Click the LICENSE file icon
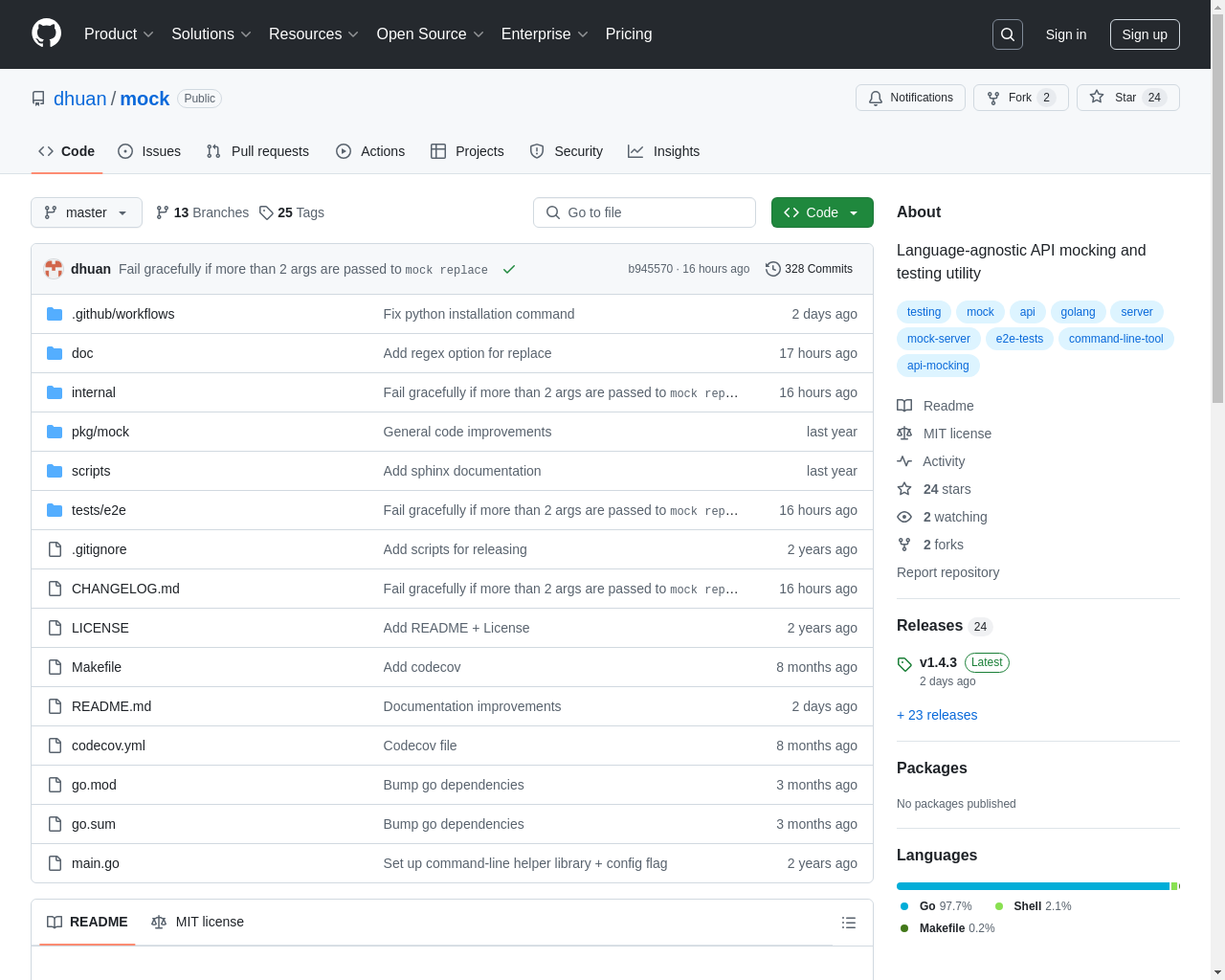Viewport: 1225px width, 980px height. click(55, 628)
